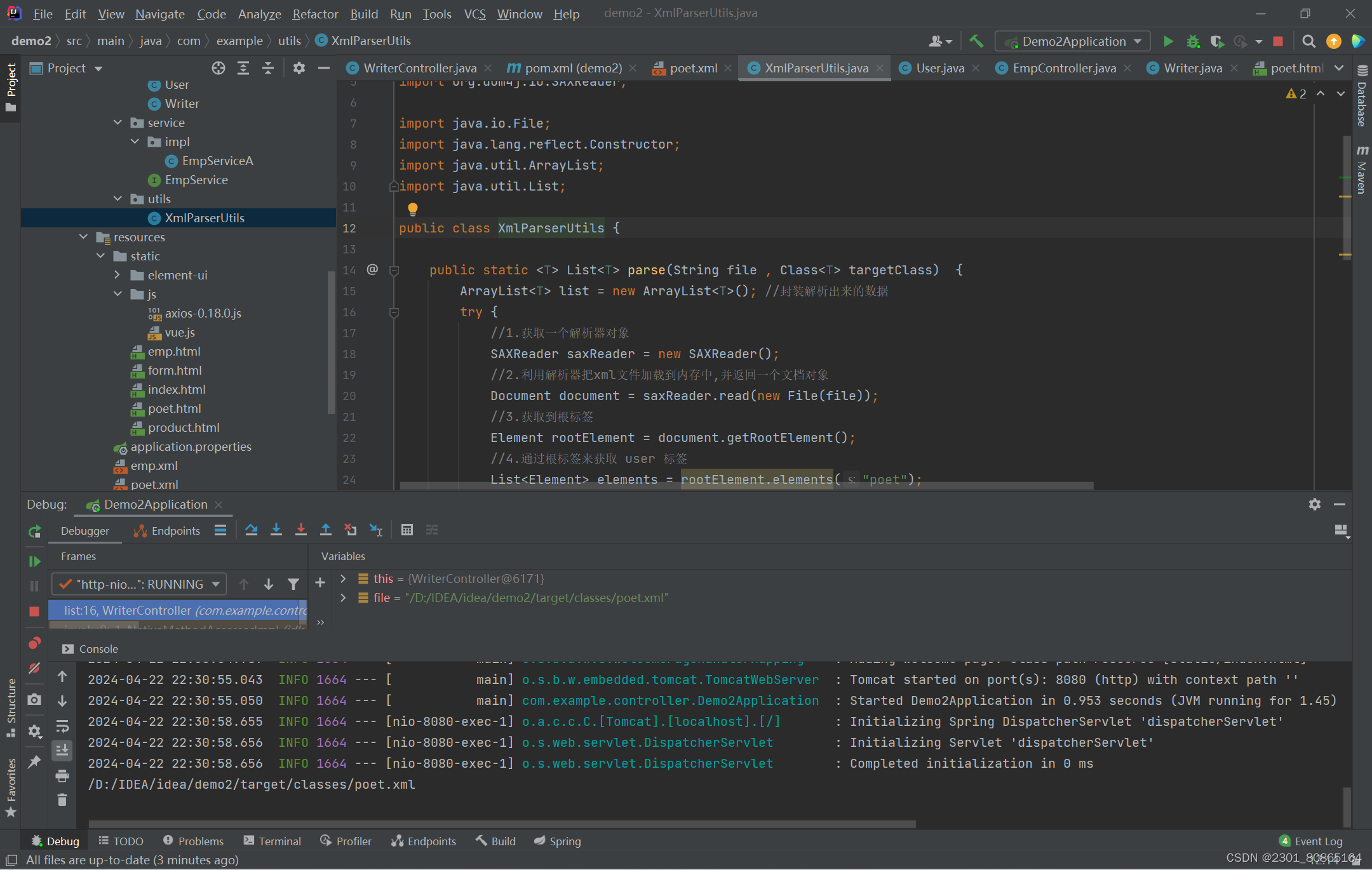The height and width of the screenshot is (870, 1372).
Task: Toggle Mute Breakpoints in debug sidebar
Action: click(x=34, y=668)
